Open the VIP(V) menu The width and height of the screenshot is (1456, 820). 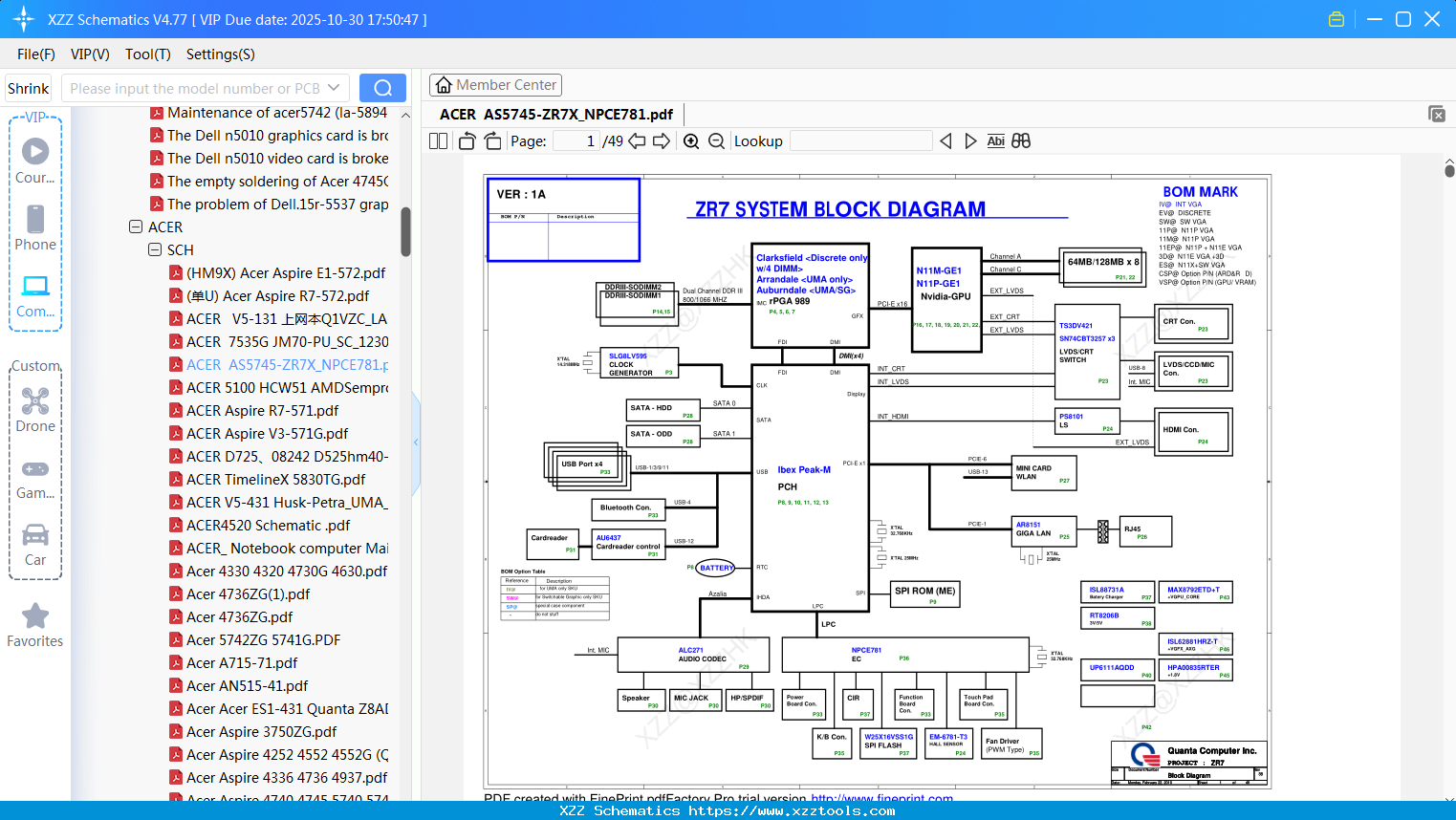[90, 54]
